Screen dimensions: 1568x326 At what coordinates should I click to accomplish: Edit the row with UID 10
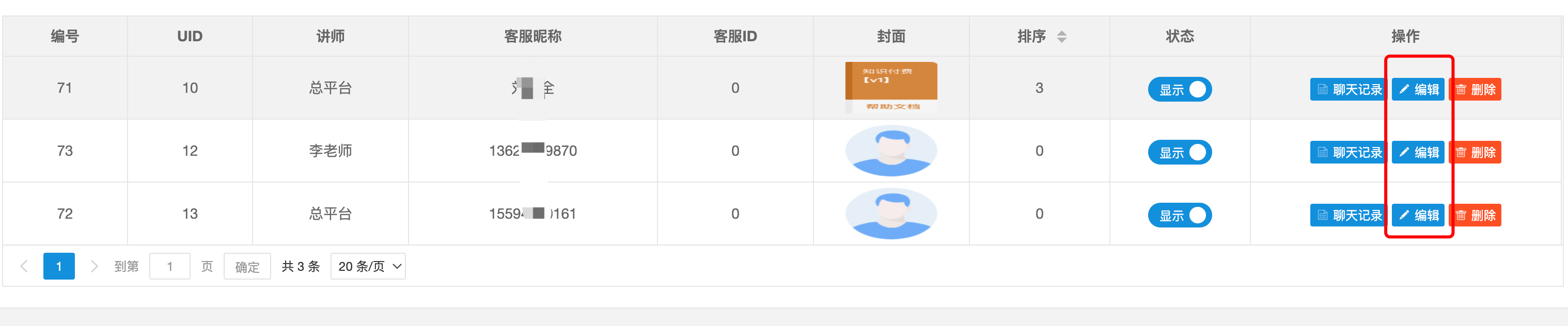(1418, 89)
